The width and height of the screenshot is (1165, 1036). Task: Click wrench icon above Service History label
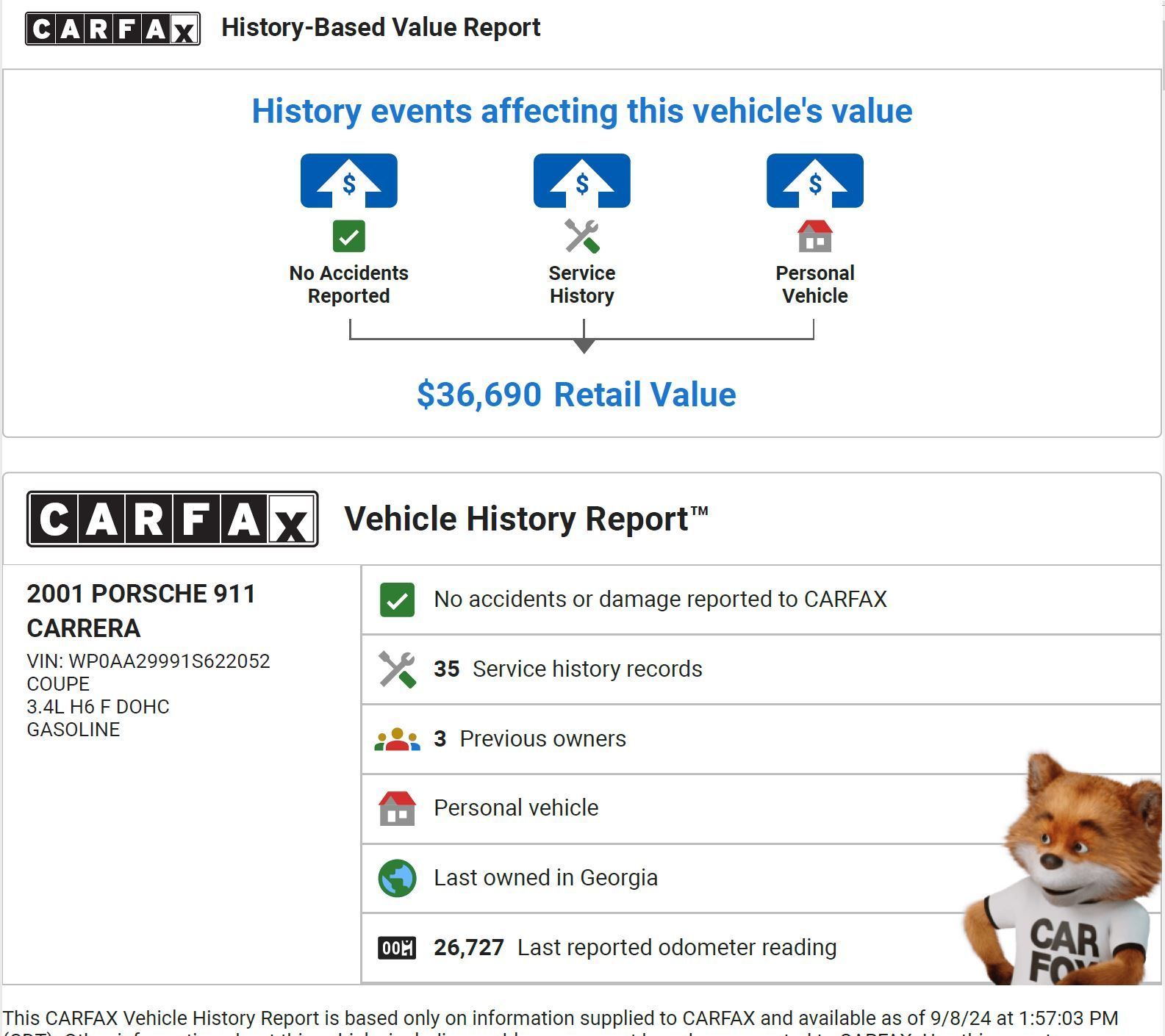click(x=582, y=237)
